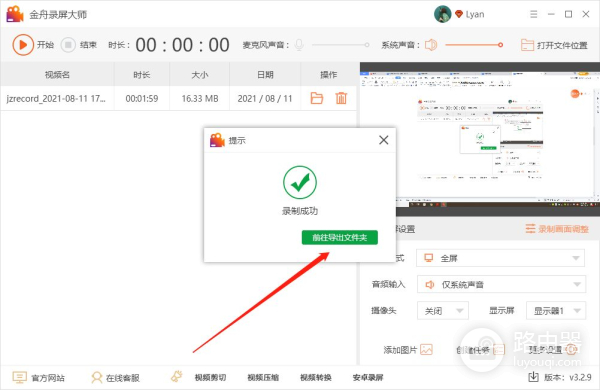Expand the 仅系统声音 audio input dropdown
The height and width of the screenshot is (390, 600).
point(501,284)
